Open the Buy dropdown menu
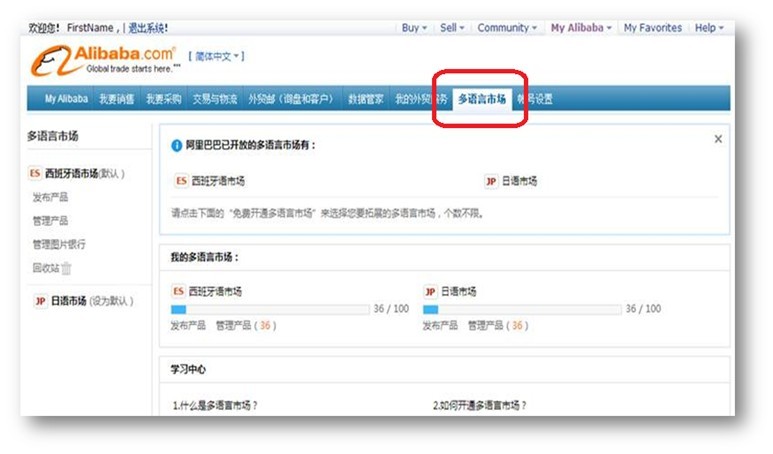Screen dimensions: 773x454 click(414, 28)
